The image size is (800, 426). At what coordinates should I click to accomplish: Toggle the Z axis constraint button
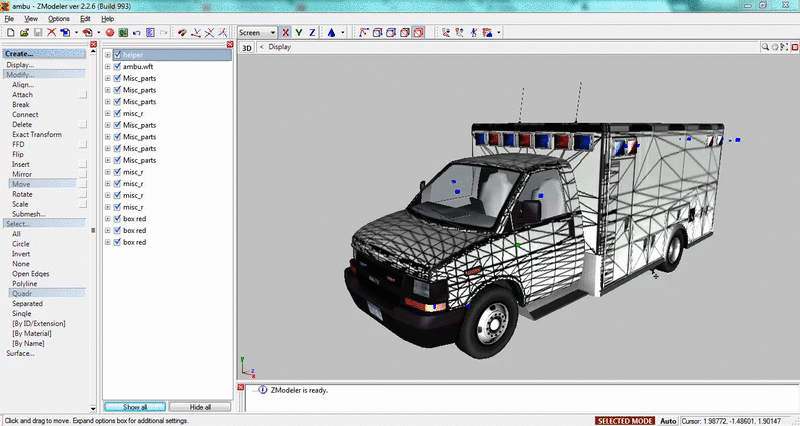pyautogui.click(x=312, y=32)
